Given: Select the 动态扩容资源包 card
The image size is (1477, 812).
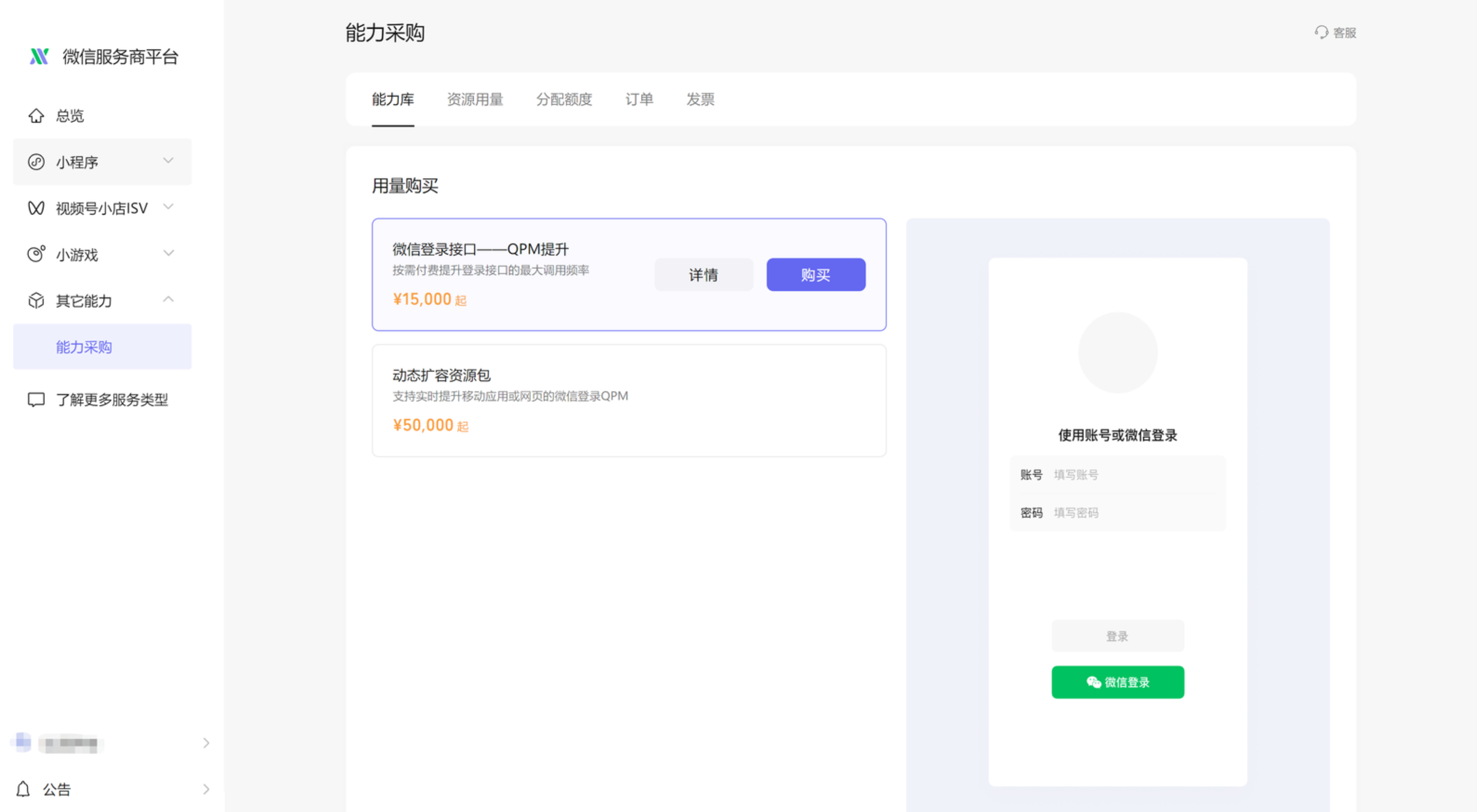Looking at the screenshot, I should (x=629, y=400).
